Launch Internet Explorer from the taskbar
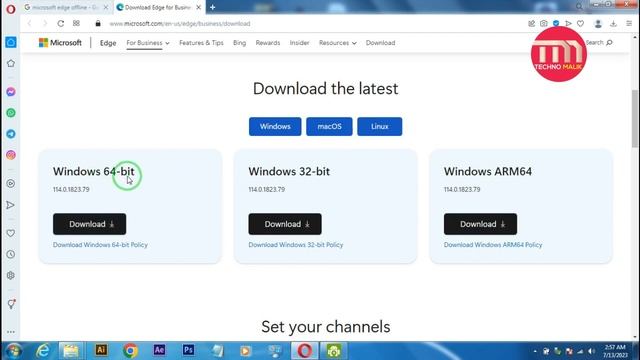 (x=43, y=351)
